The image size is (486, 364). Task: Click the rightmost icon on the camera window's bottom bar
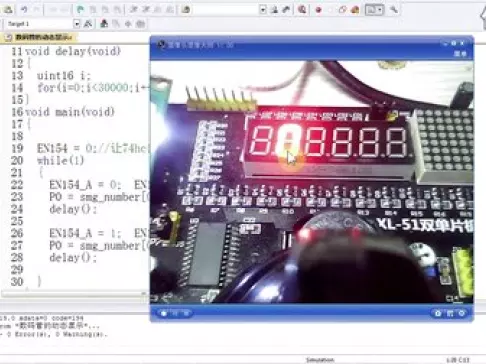point(462,313)
